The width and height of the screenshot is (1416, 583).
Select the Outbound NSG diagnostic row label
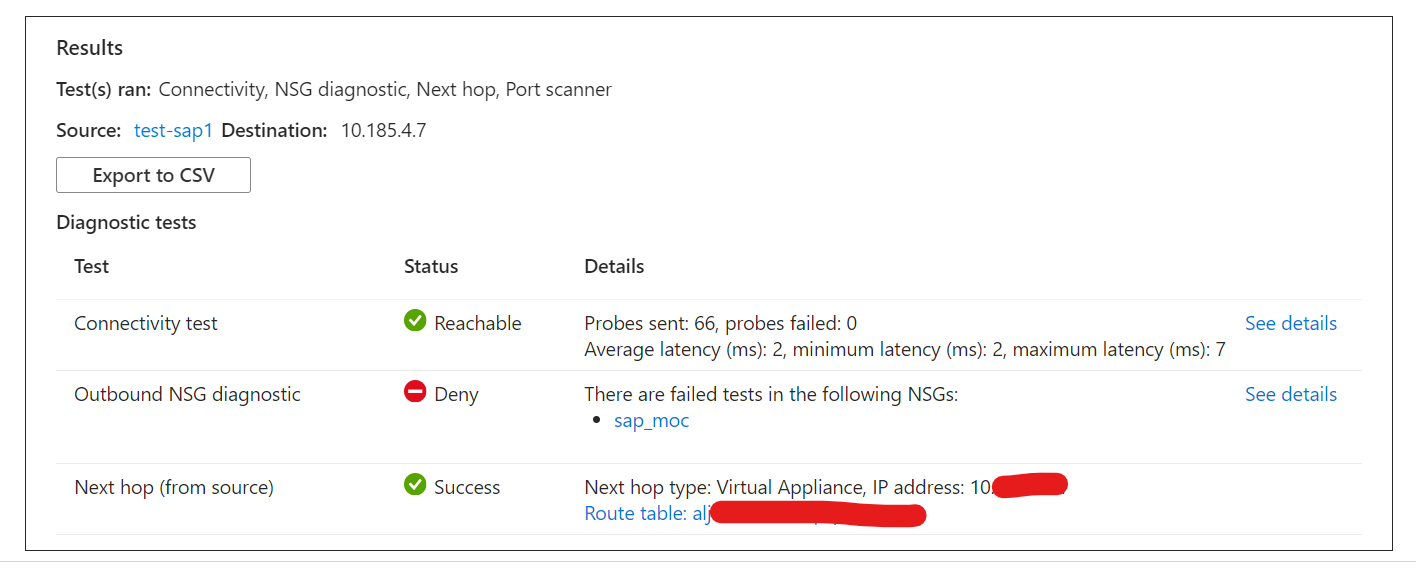click(x=187, y=394)
